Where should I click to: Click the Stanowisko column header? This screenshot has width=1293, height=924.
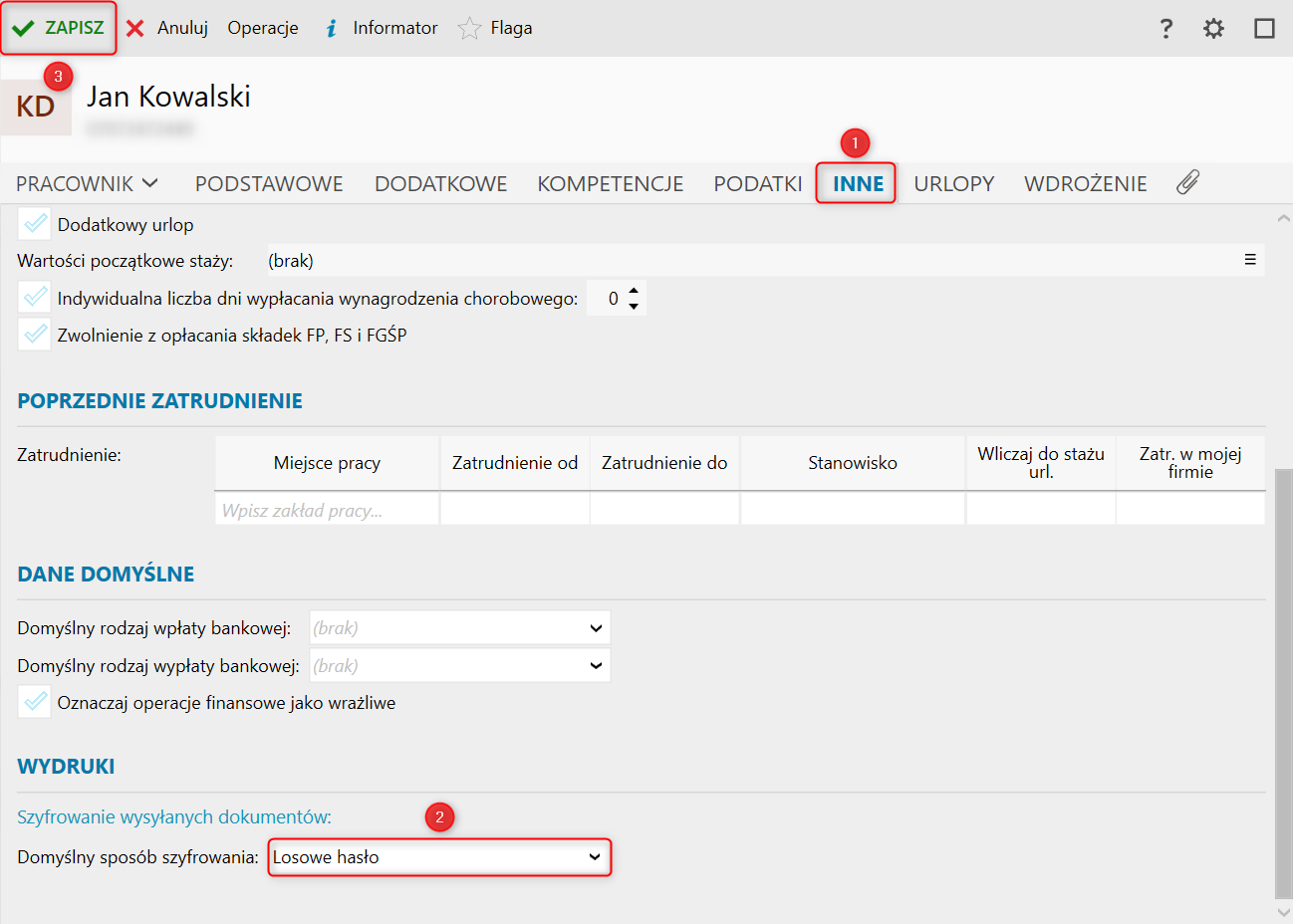(x=853, y=463)
